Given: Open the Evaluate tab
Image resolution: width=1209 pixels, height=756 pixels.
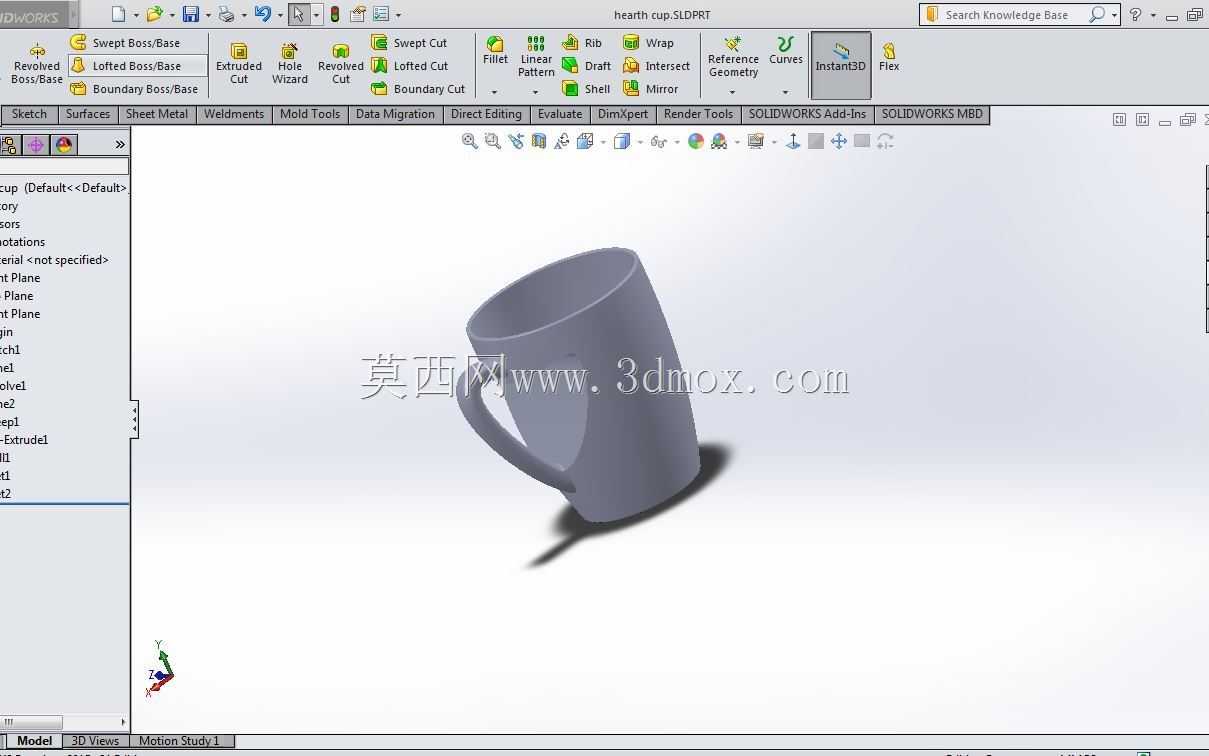Looking at the screenshot, I should [560, 114].
